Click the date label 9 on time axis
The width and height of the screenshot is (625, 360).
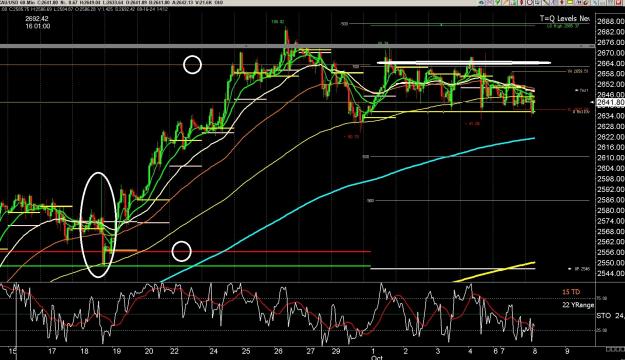(x=567, y=352)
